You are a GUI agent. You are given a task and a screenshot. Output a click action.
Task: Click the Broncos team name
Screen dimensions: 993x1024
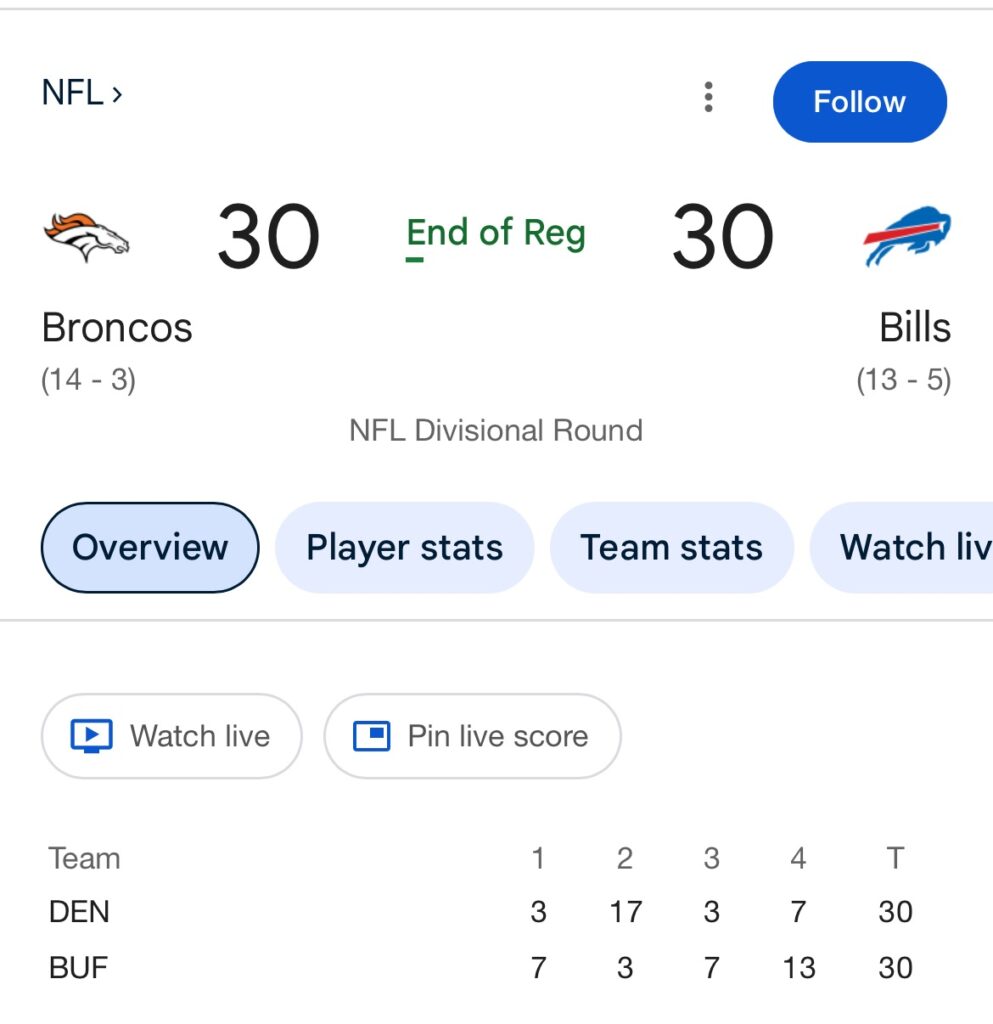coord(117,328)
